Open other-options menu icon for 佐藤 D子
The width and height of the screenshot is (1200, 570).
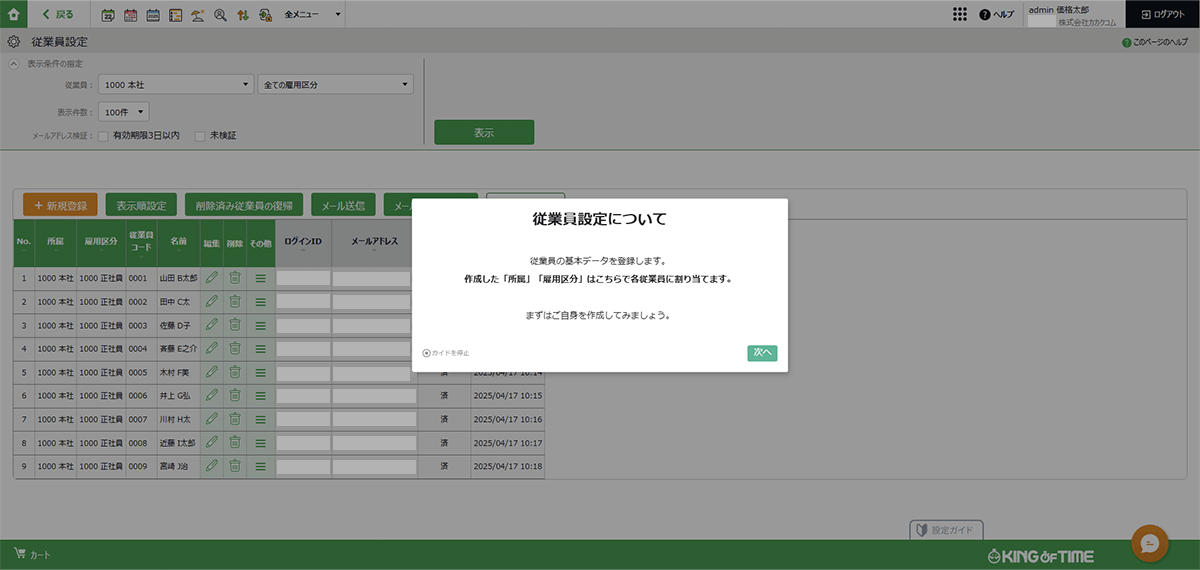pyautogui.click(x=260, y=325)
